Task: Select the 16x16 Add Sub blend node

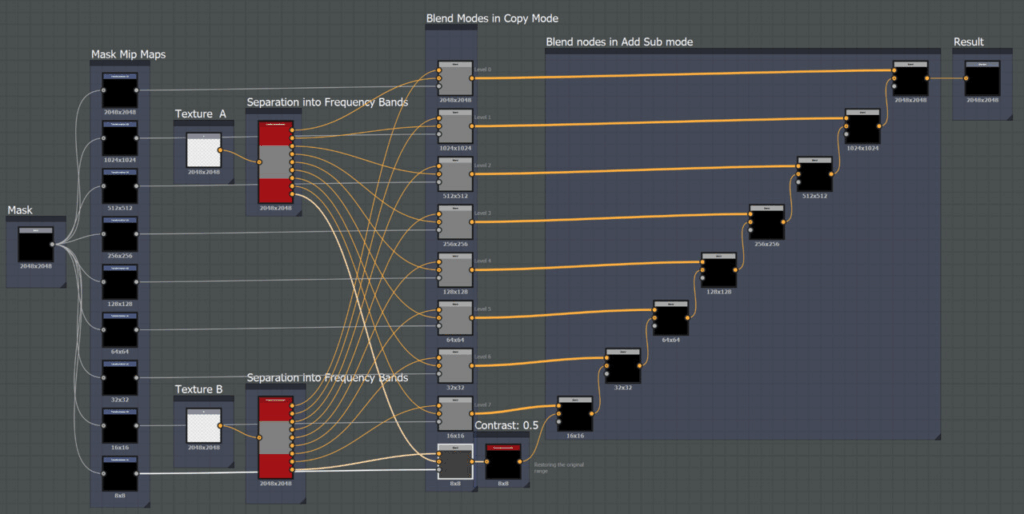Action: pos(575,413)
